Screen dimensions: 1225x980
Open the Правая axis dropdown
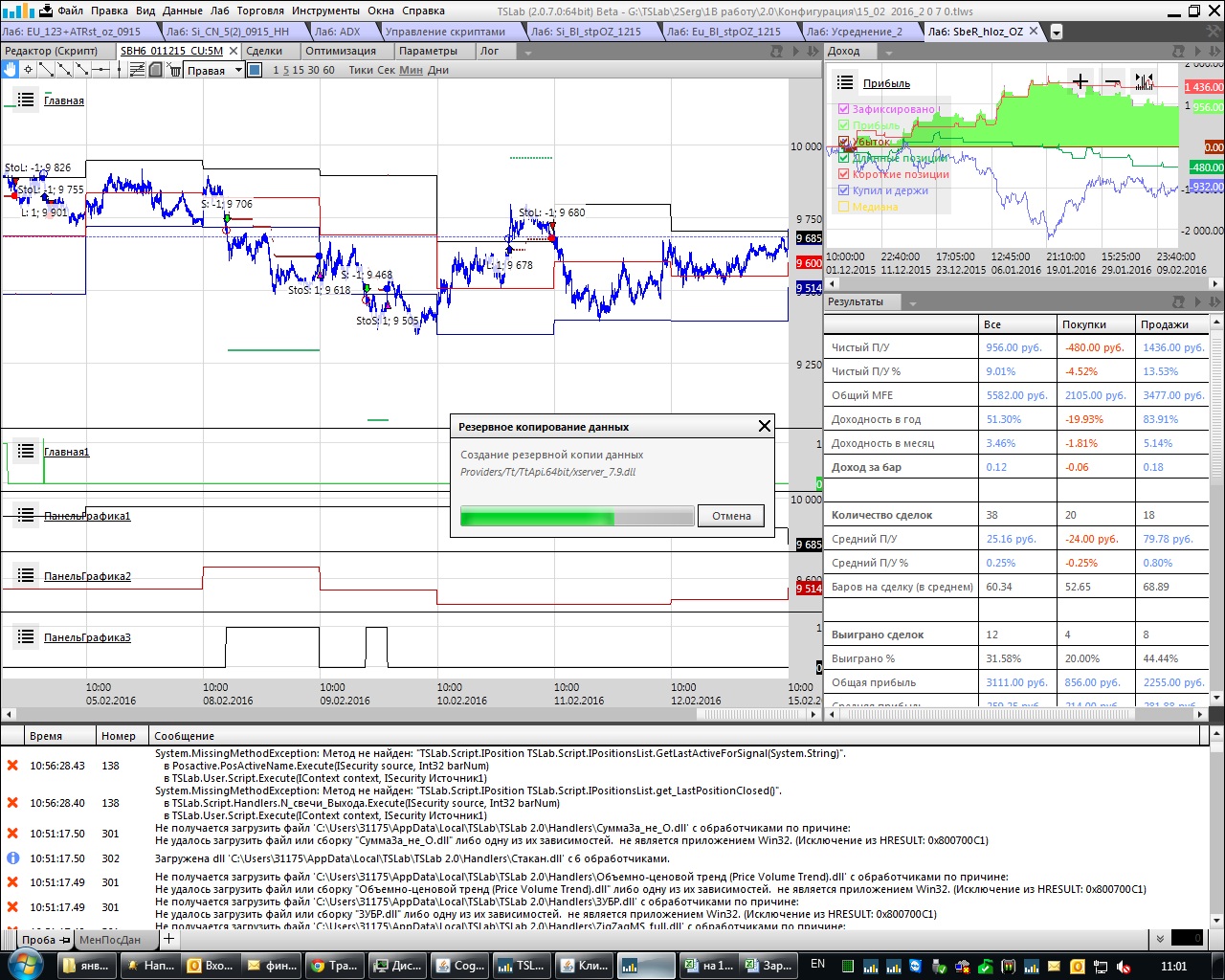[x=238, y=70]
